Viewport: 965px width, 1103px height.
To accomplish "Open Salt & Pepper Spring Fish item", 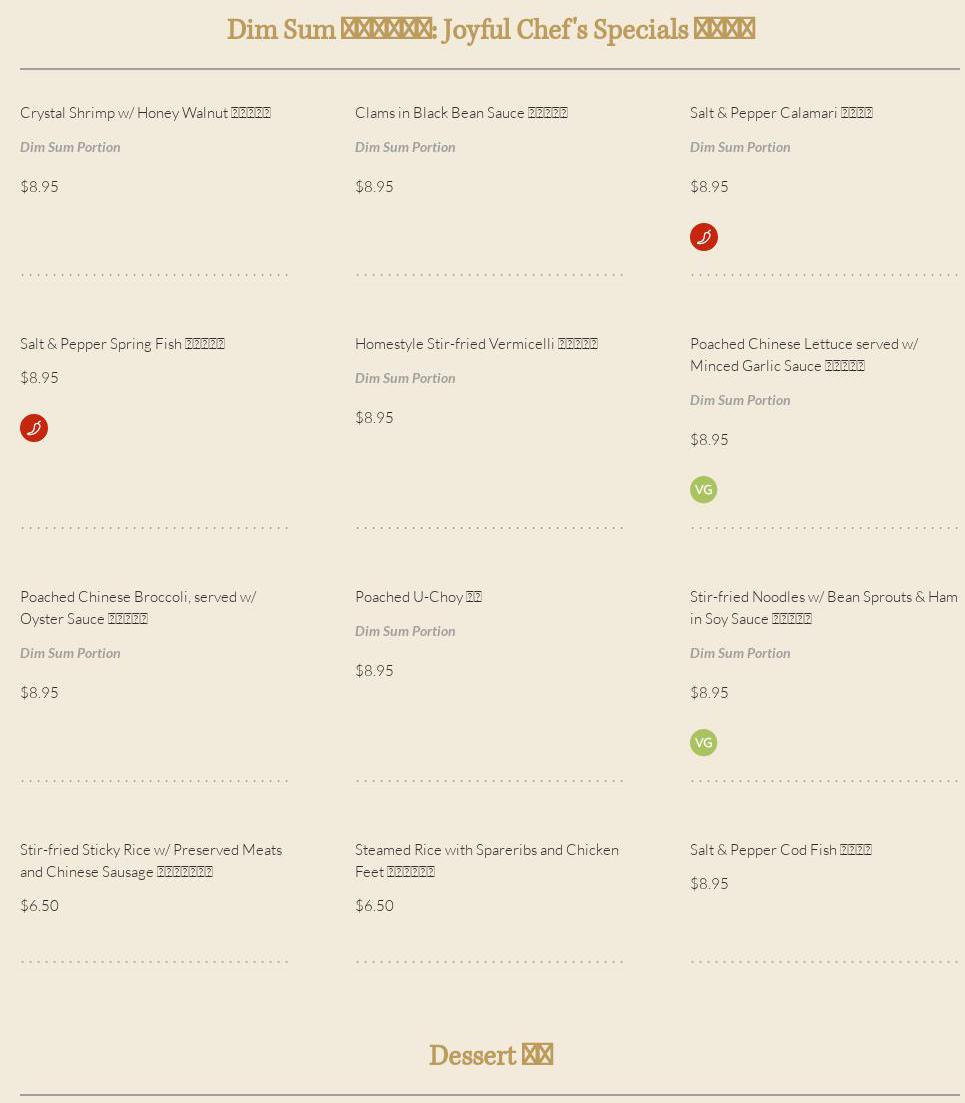I will (x=122, y=344).
